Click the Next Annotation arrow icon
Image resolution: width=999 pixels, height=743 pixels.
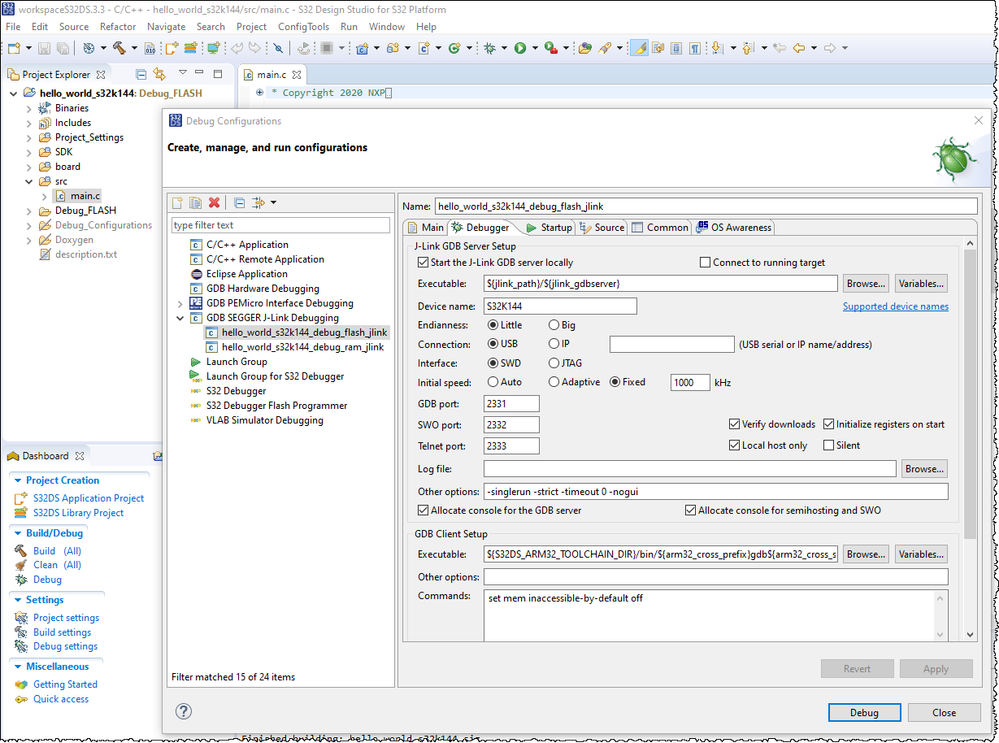[x=717, y=48]
